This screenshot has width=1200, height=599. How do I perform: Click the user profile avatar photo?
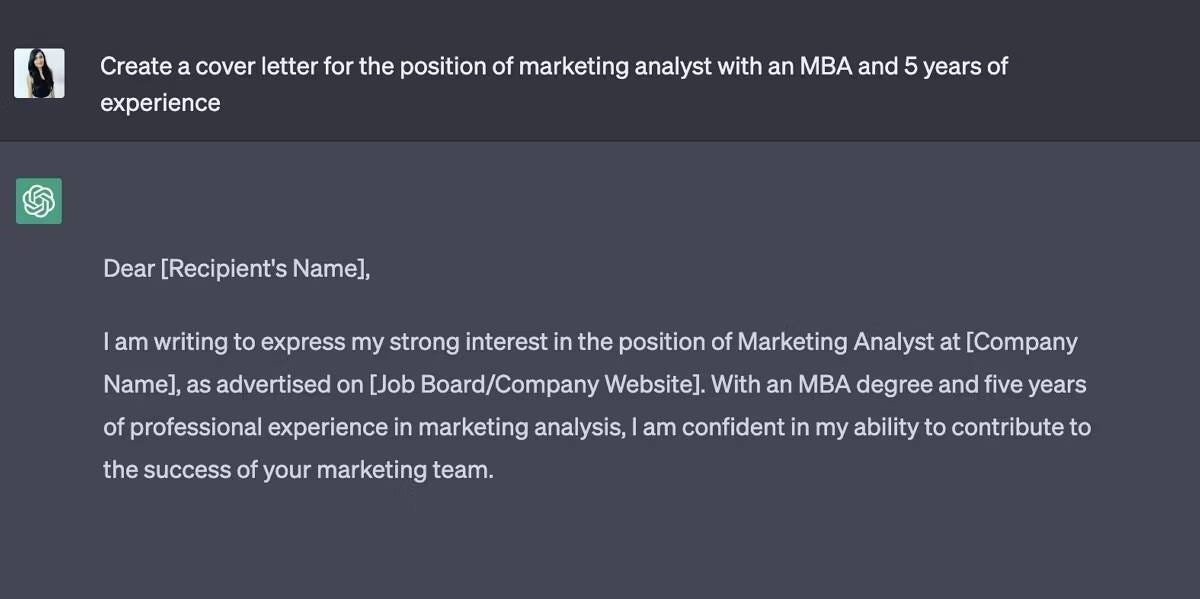[39, 74]
